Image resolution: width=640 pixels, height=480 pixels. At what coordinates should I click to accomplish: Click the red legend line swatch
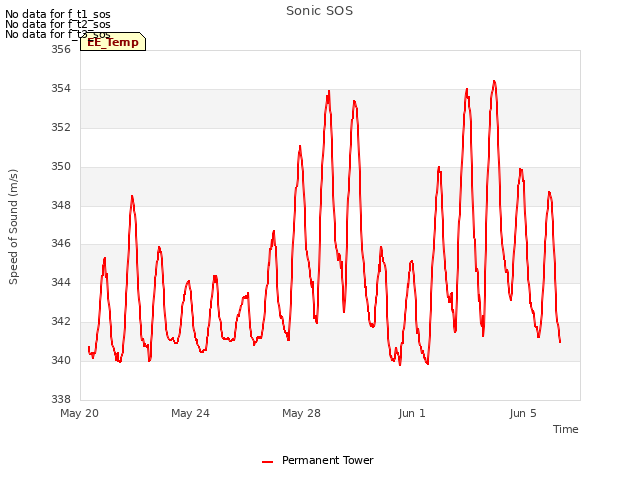coord(267,462)
